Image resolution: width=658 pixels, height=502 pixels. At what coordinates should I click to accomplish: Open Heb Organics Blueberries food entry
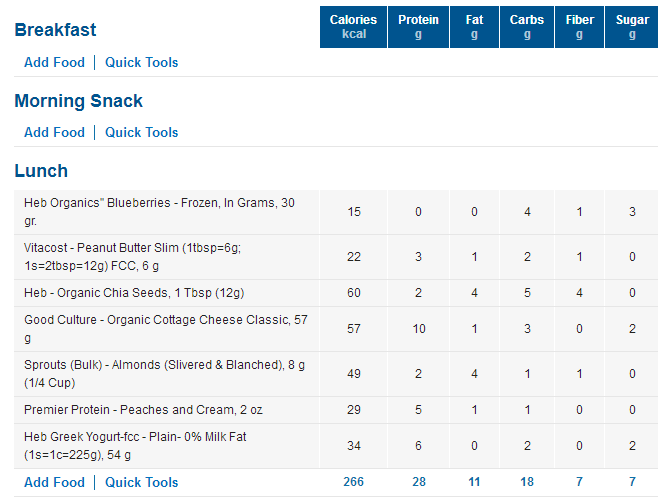(159, 212)
